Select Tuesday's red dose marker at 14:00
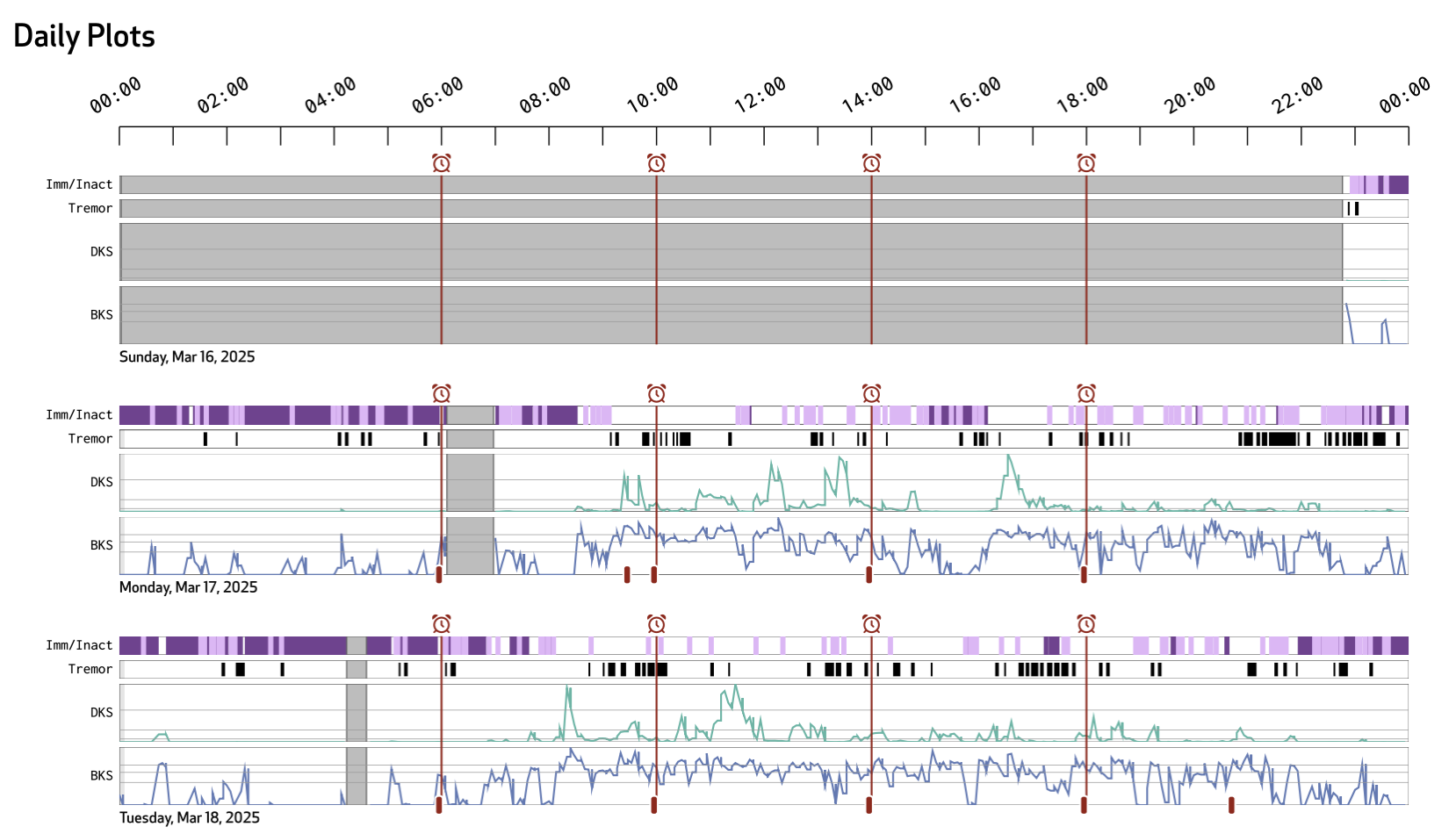Image resolution: width=1456 pixels, height=834 pixels. tap(869, 805)
